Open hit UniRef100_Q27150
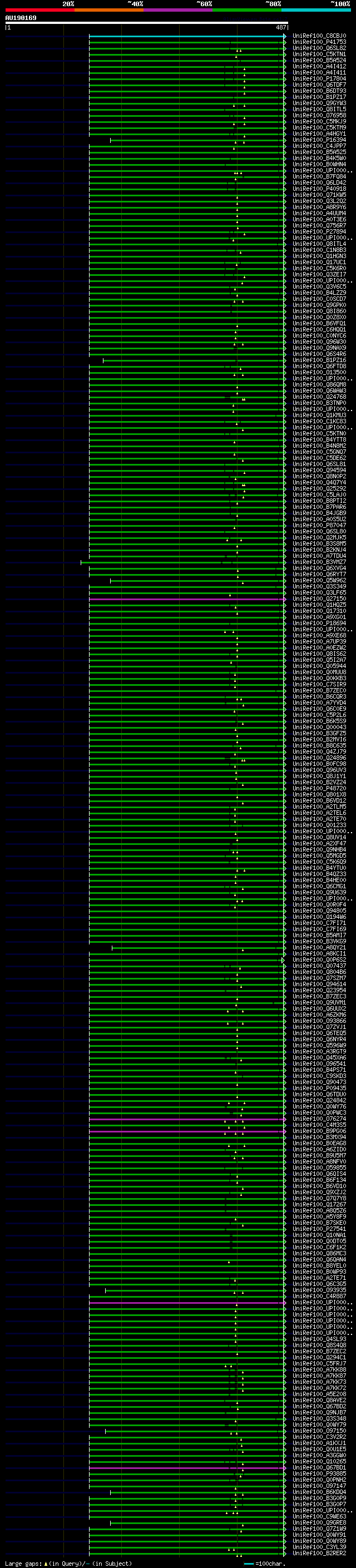Viewport: 356px width, 1568px height. pos(319,600)
